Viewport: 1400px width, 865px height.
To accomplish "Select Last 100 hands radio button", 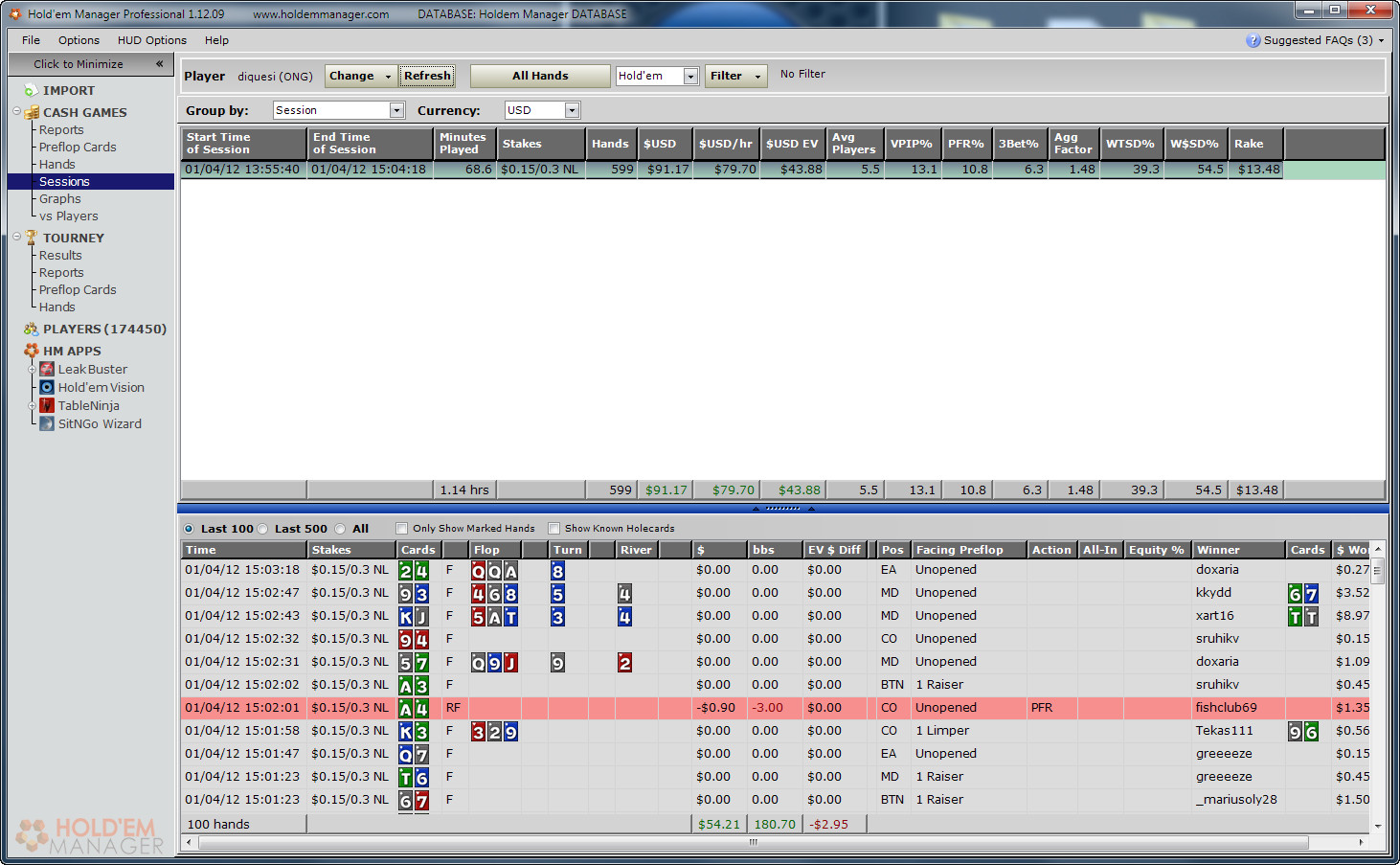I will click(189, 529).
